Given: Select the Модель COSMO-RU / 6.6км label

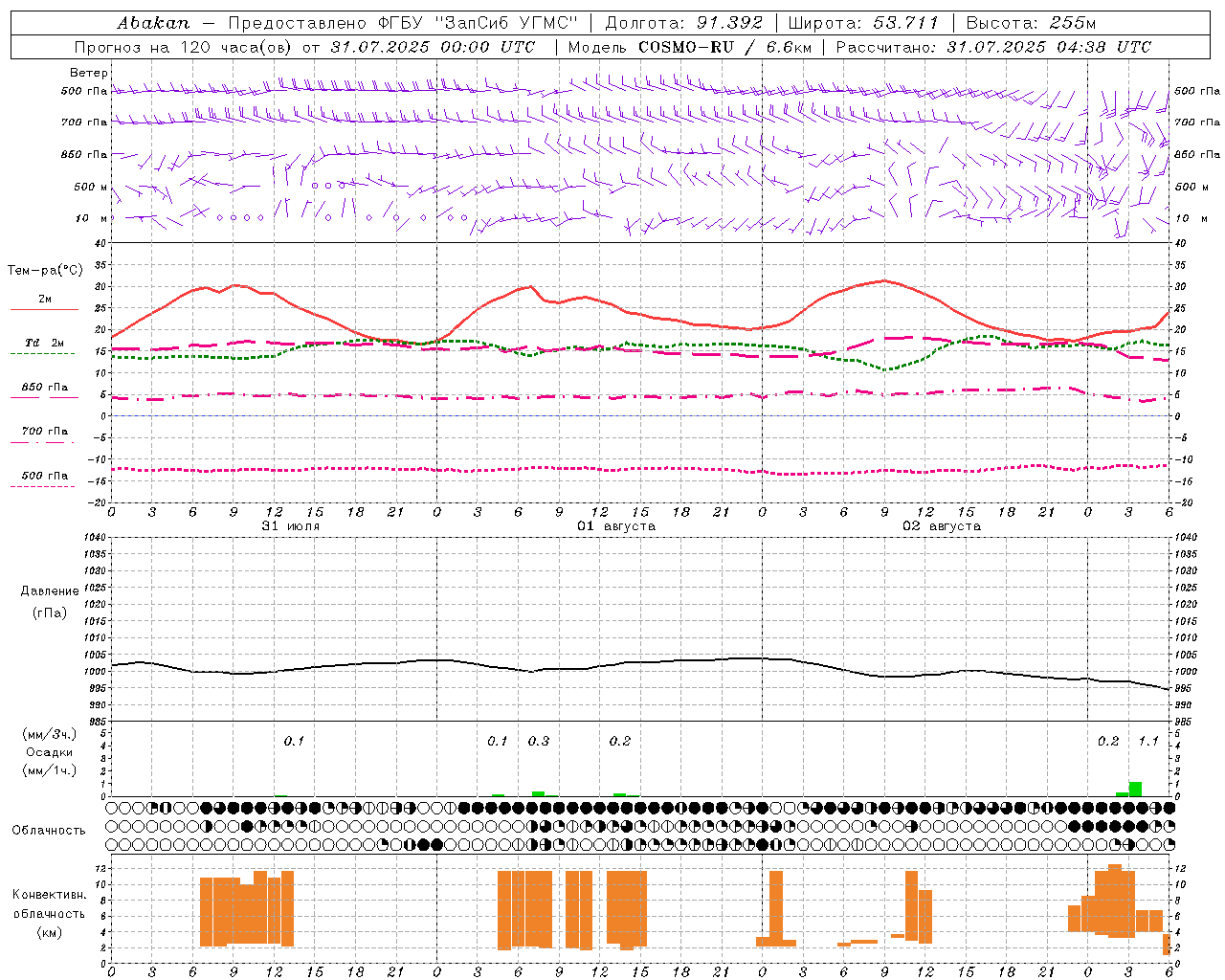Looking at the screenshot, I should click(690, 47).
